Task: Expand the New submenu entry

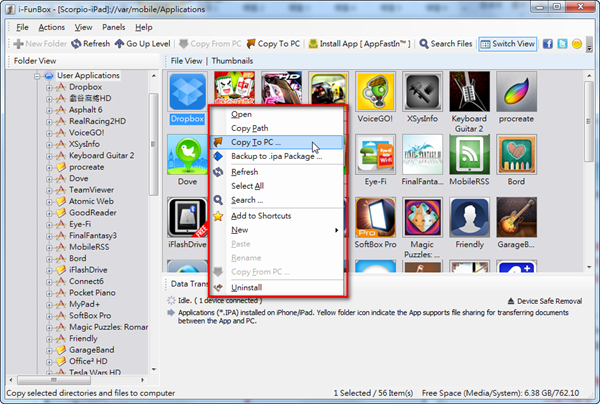Action: click(276, 230)
